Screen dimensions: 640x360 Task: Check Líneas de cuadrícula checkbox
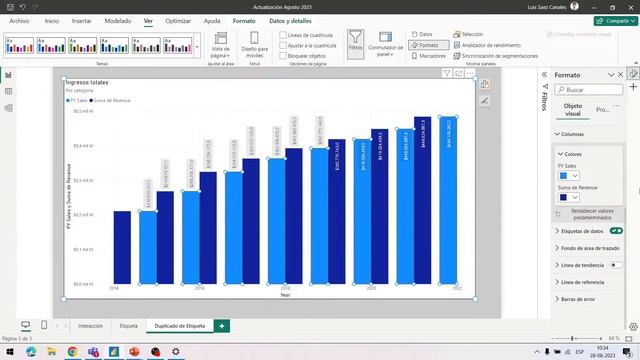(283, 35)
